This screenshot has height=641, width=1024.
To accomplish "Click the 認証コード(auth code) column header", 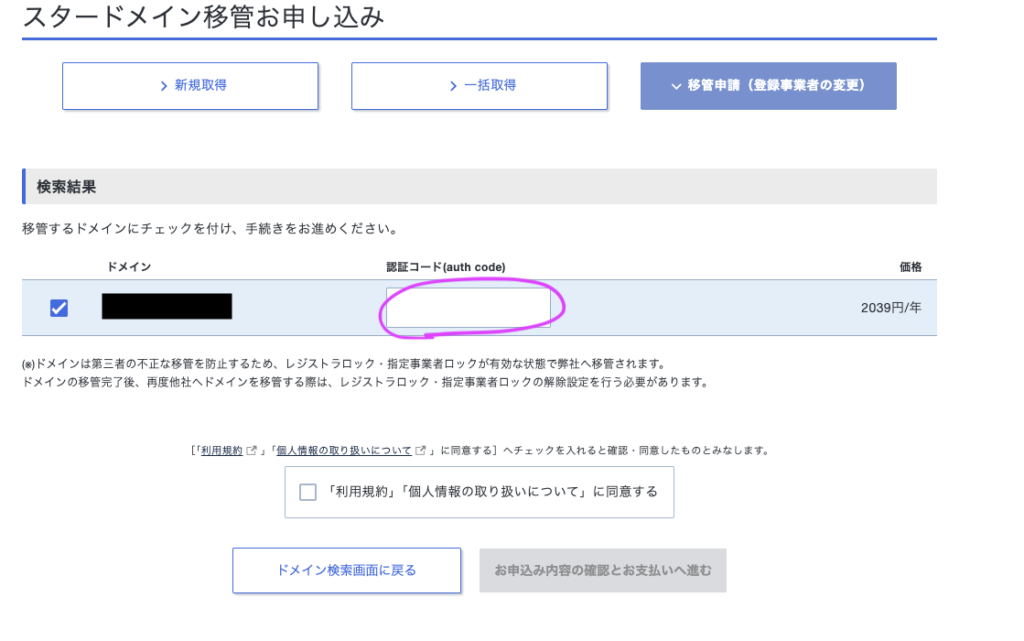I will [x=445, y=267].
